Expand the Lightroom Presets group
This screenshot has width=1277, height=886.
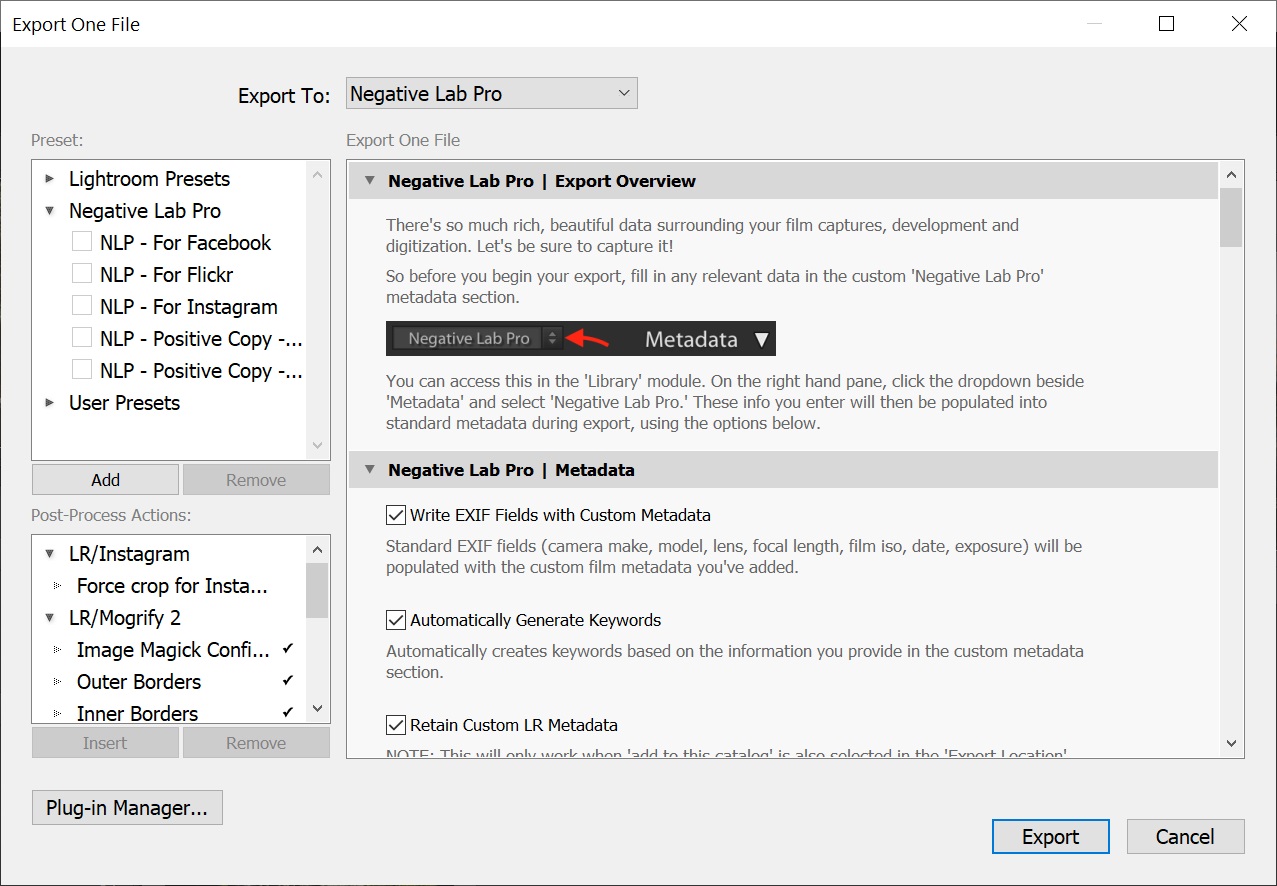coord(50,179)
